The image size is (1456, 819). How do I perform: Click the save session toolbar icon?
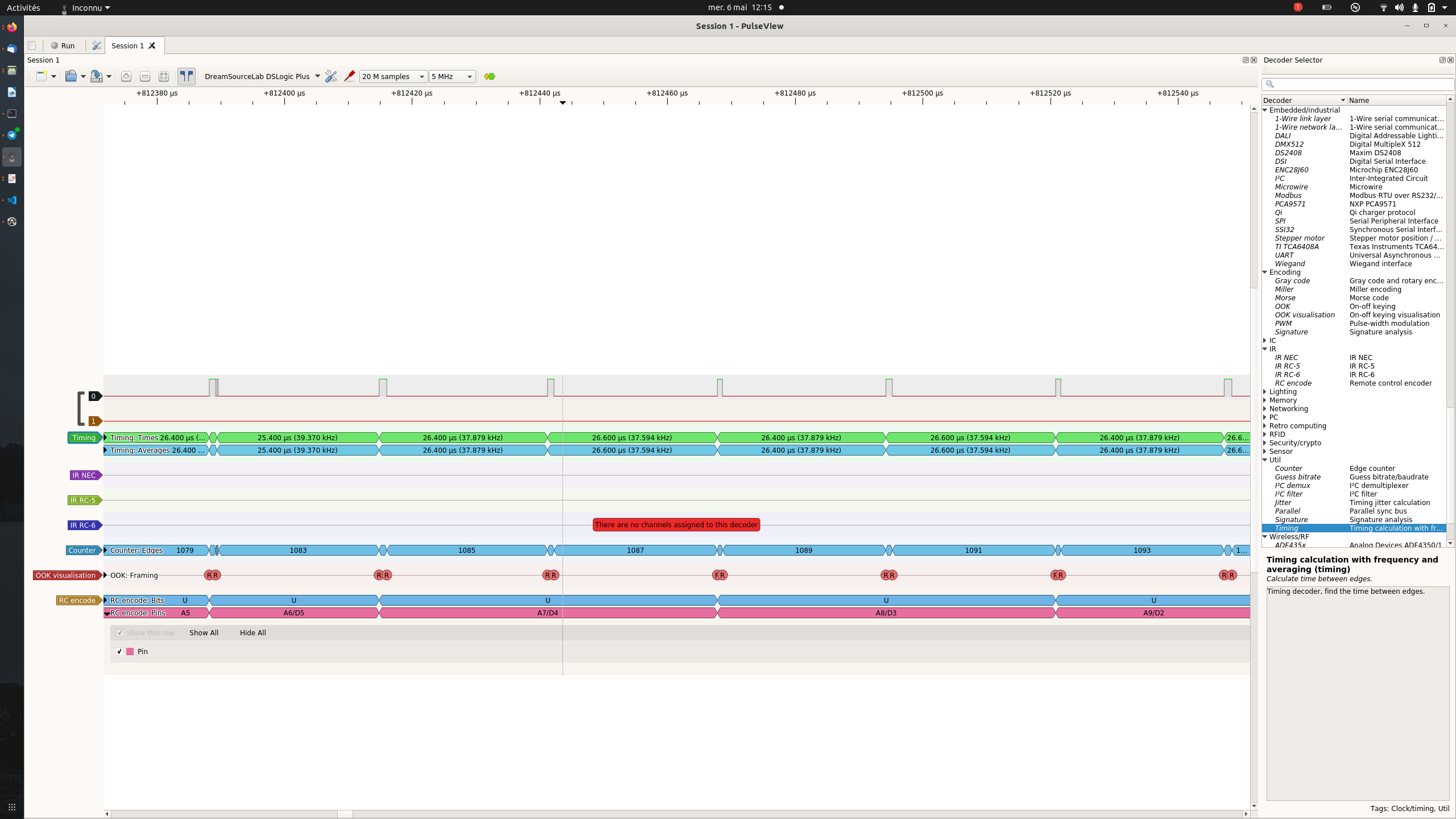(96, 76)
